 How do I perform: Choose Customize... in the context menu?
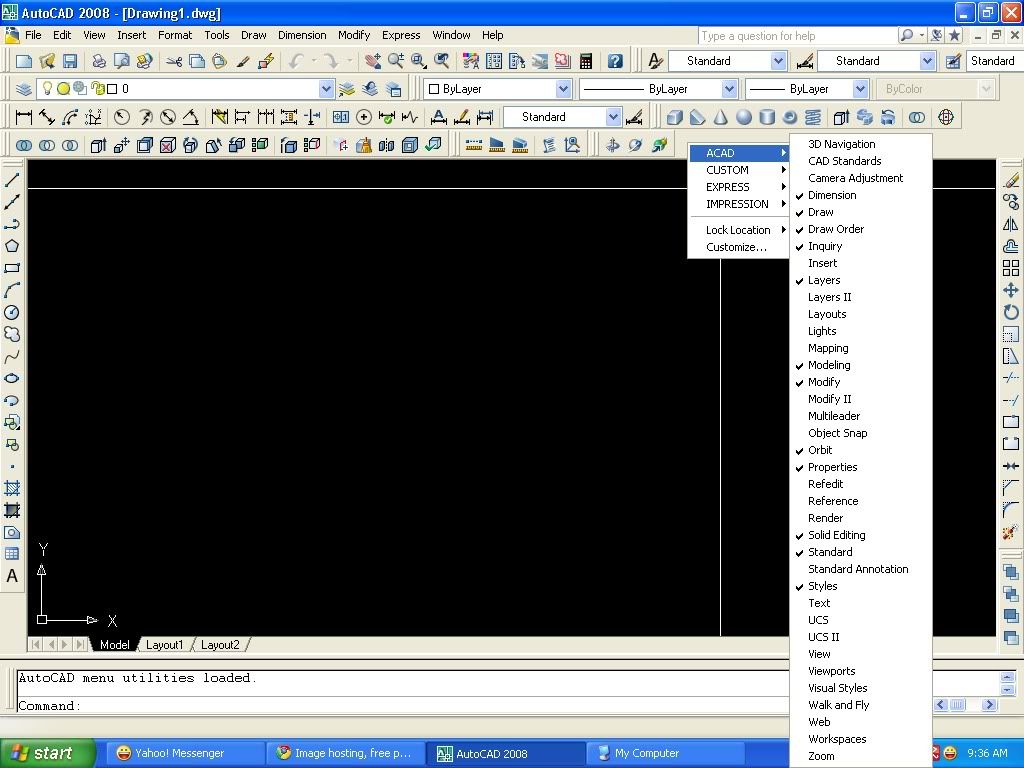pyautogui.click(x=739, y=247)
